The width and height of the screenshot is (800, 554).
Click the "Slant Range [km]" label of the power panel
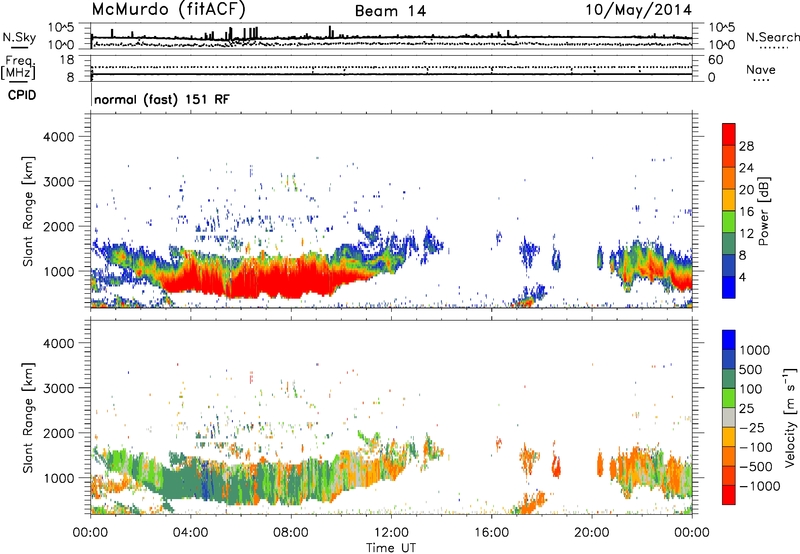28,211
